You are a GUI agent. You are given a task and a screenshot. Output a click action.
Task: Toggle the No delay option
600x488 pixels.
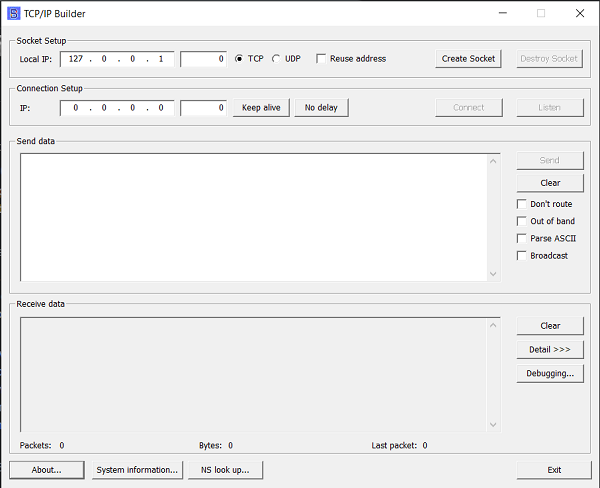click(321, 108)
